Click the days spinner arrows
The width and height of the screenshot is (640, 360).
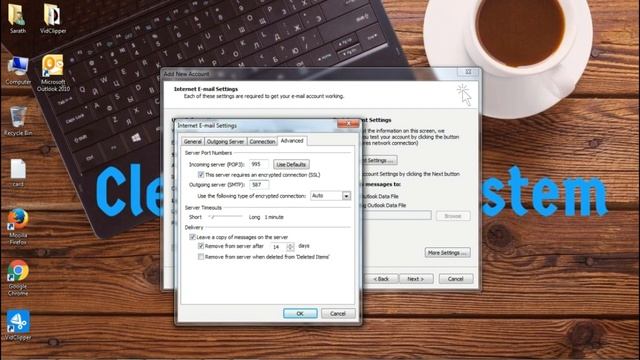[290, 247]
